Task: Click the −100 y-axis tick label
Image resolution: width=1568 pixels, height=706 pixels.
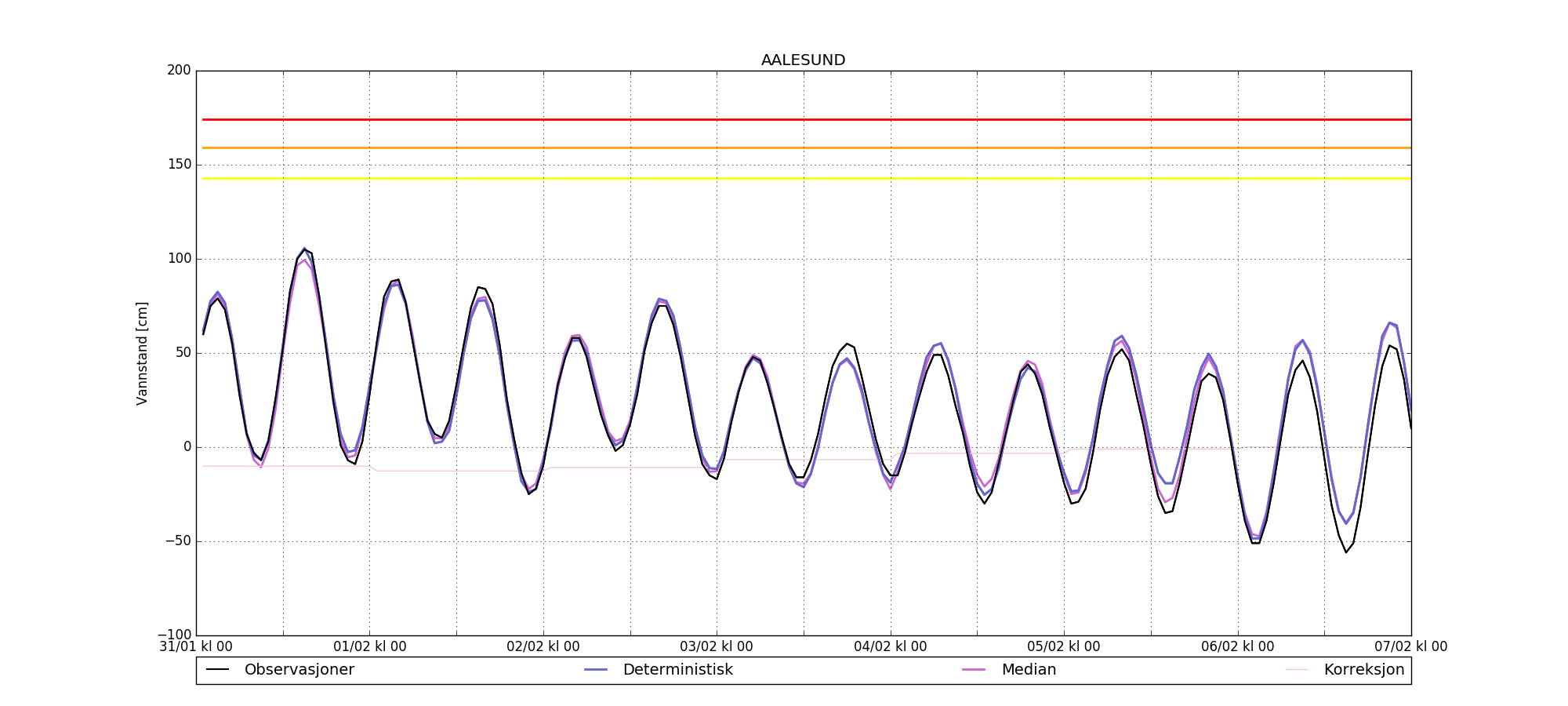Action: (174, 635)
